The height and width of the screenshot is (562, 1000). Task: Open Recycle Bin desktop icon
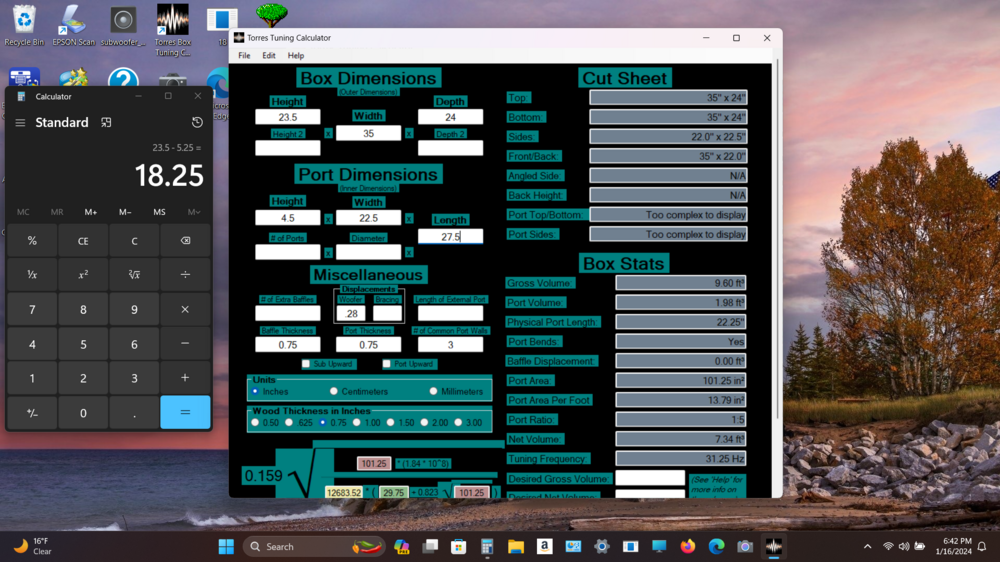click(x=24, y=26)
